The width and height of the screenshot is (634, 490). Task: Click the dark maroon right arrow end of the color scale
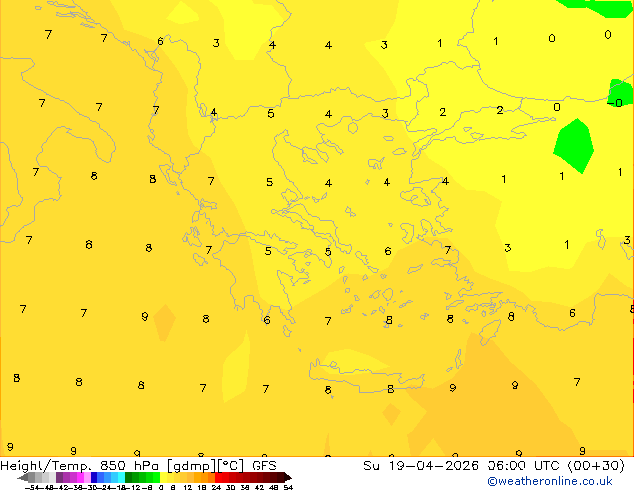click(x=288, y=478)
